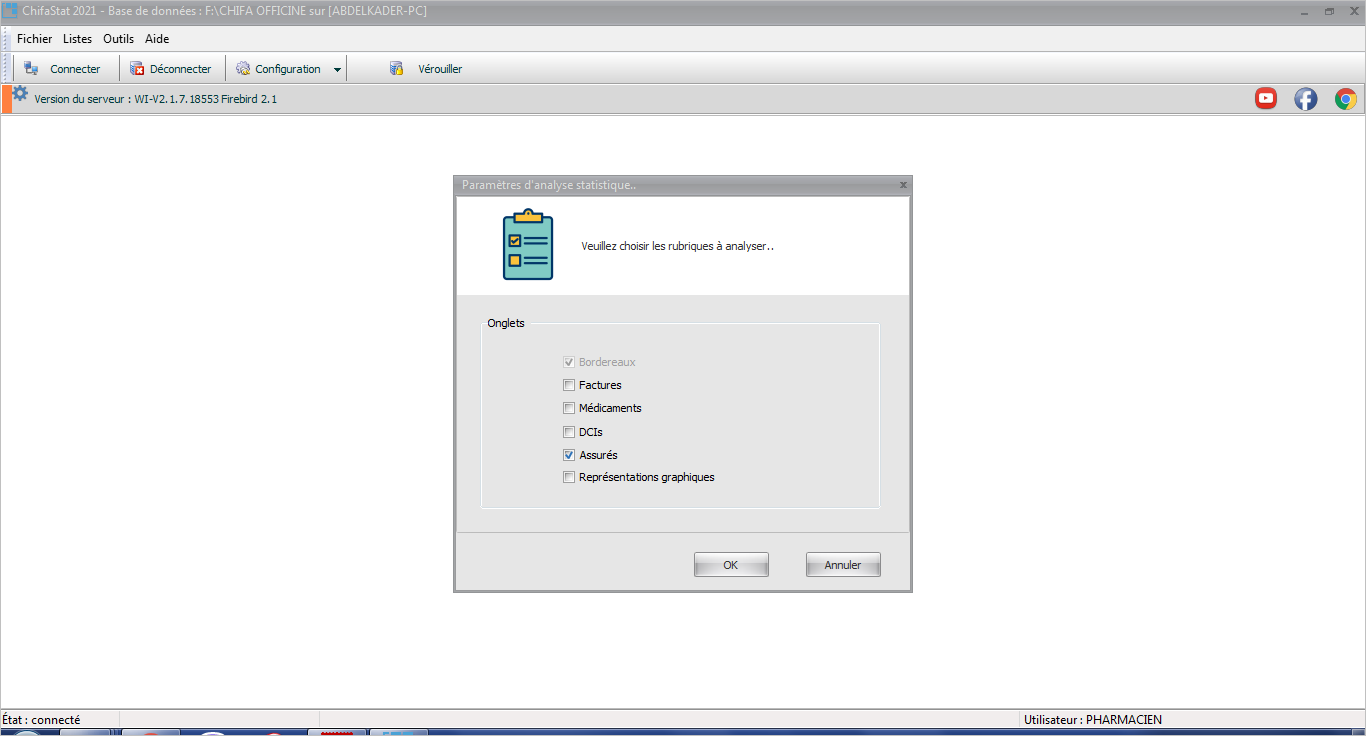Open the Chrome icon link
The height and width of the screenshot is (736, 1366).
point(1346,98)
